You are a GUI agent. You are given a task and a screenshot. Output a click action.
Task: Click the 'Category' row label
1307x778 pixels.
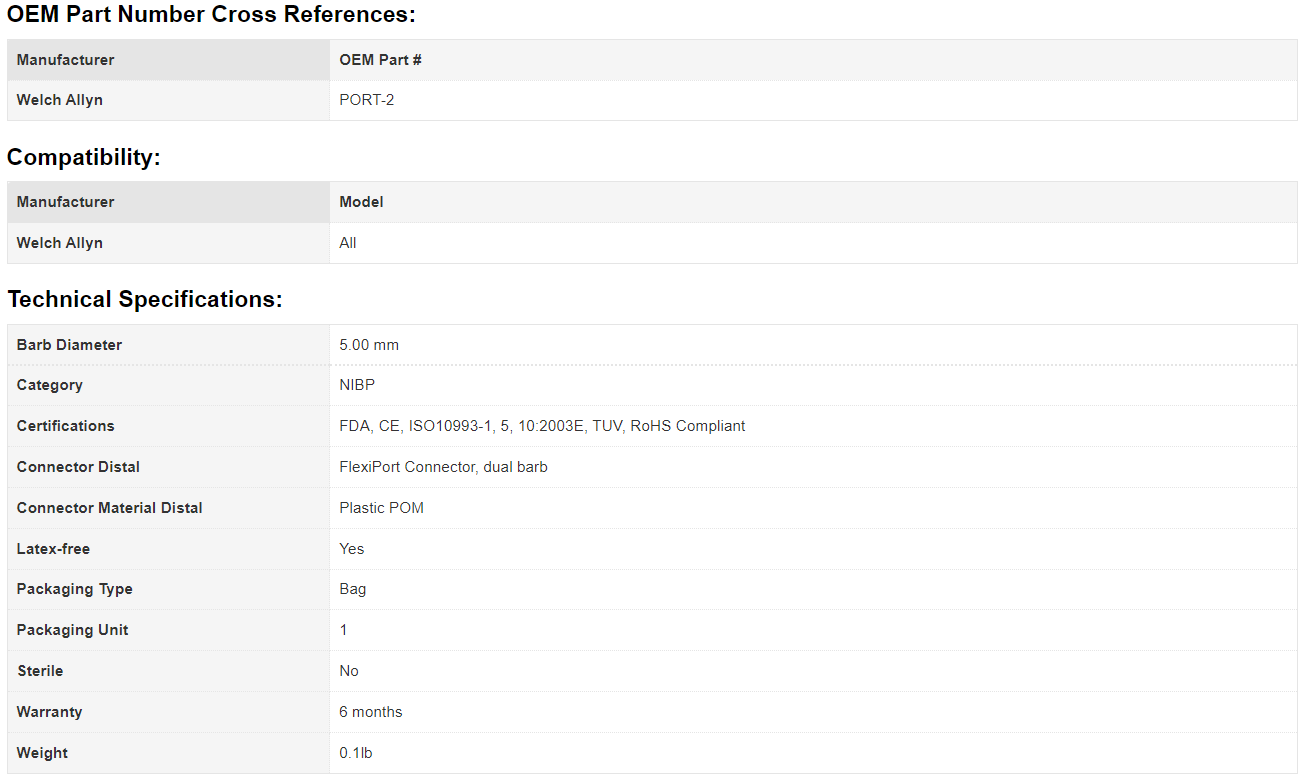point(50,385)
